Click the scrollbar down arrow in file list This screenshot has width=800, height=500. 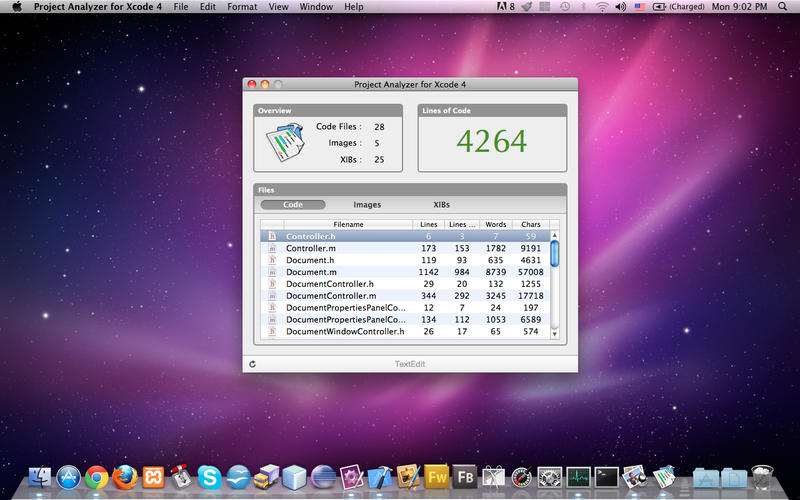tap(555, 334)
